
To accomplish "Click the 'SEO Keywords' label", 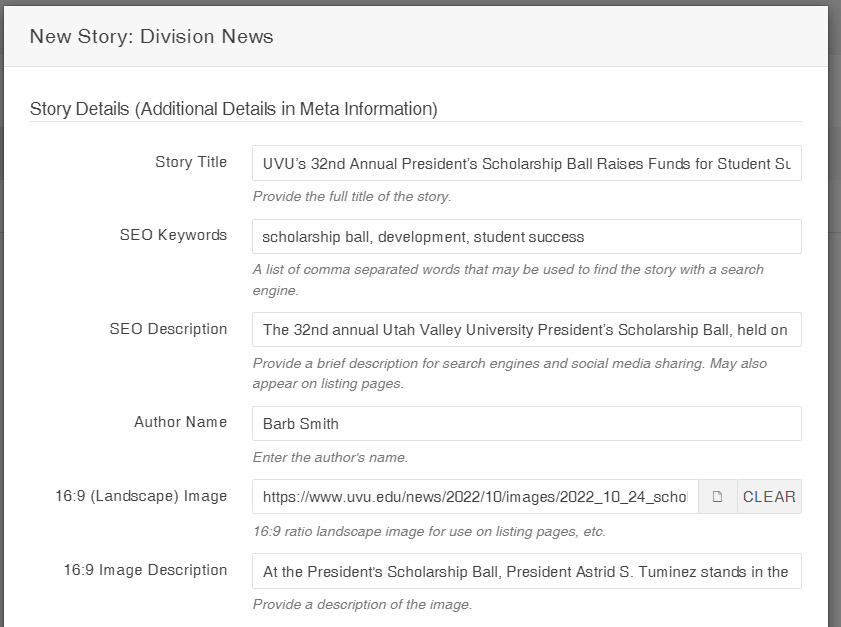I will [x=173, y=235].
